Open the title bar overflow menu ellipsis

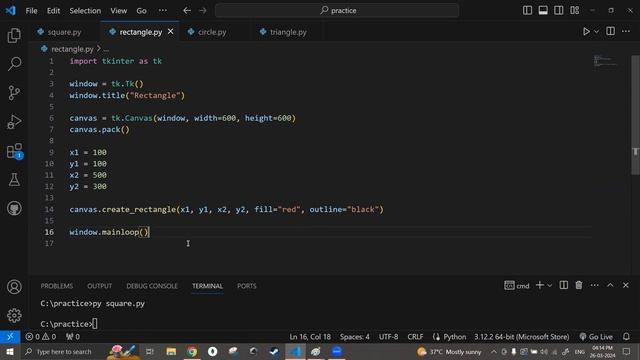(x=162, y=11)
